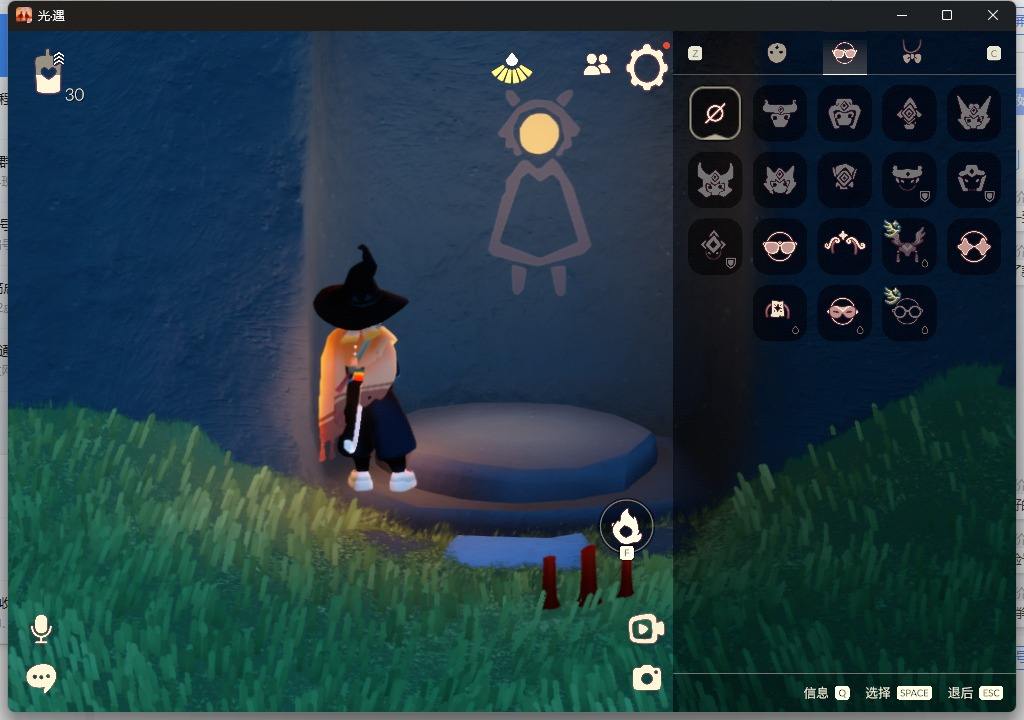Tap the glowing spirit figure on the wall
This screenshot has height=720, width=1024.
point(539,193)
